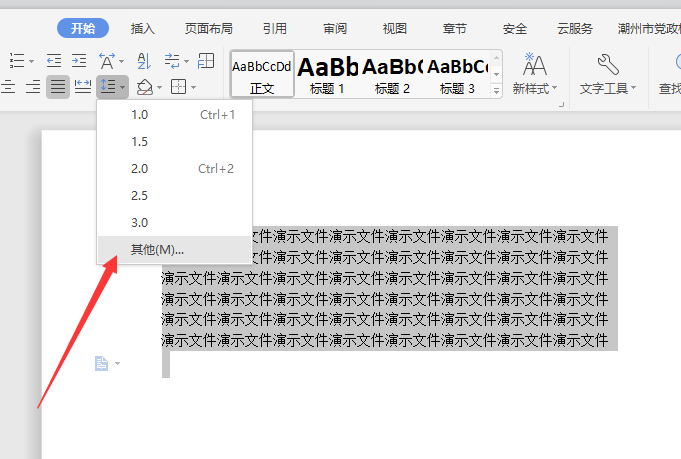Expand the paste options dropdown arrow
Screen dimensions: 681x459
pos(117,363)
